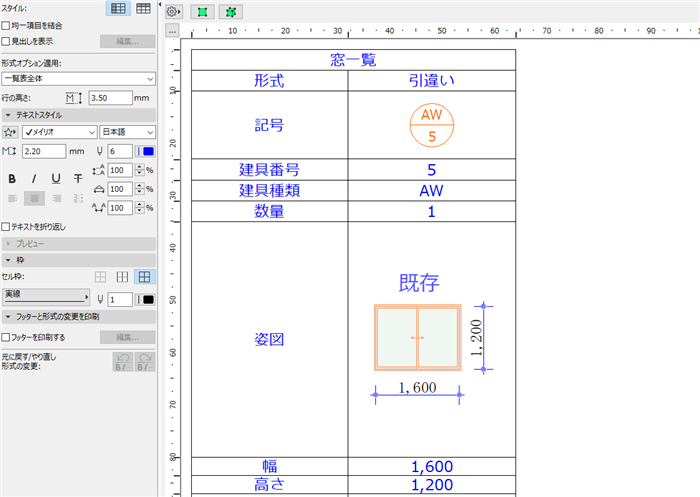Select the 幅 cell

click(x=270, y=467)
